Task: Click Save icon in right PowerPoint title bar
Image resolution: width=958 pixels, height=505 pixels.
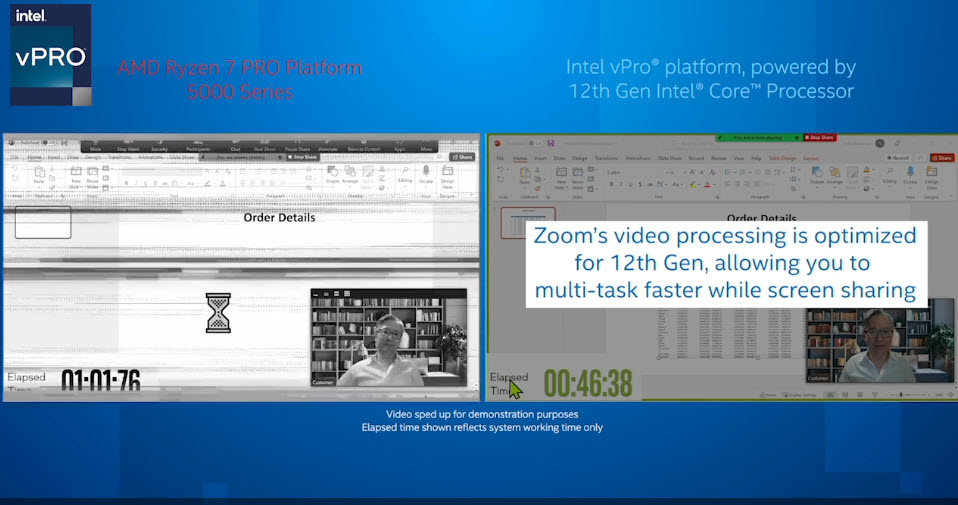Action: click(551, 144)
